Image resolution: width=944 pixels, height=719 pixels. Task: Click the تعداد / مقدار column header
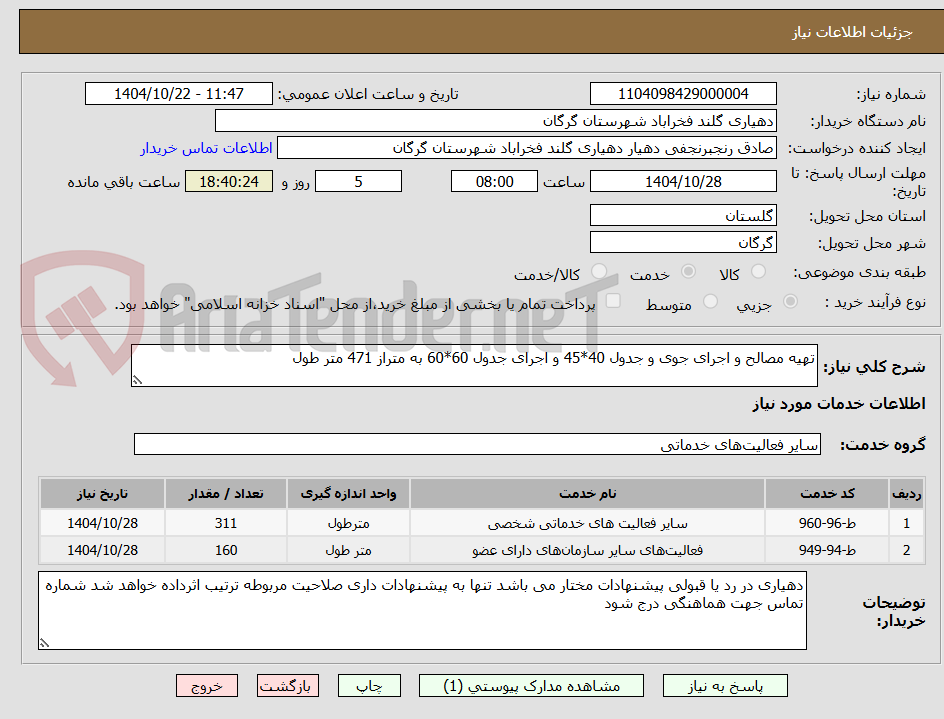(226, 494)
